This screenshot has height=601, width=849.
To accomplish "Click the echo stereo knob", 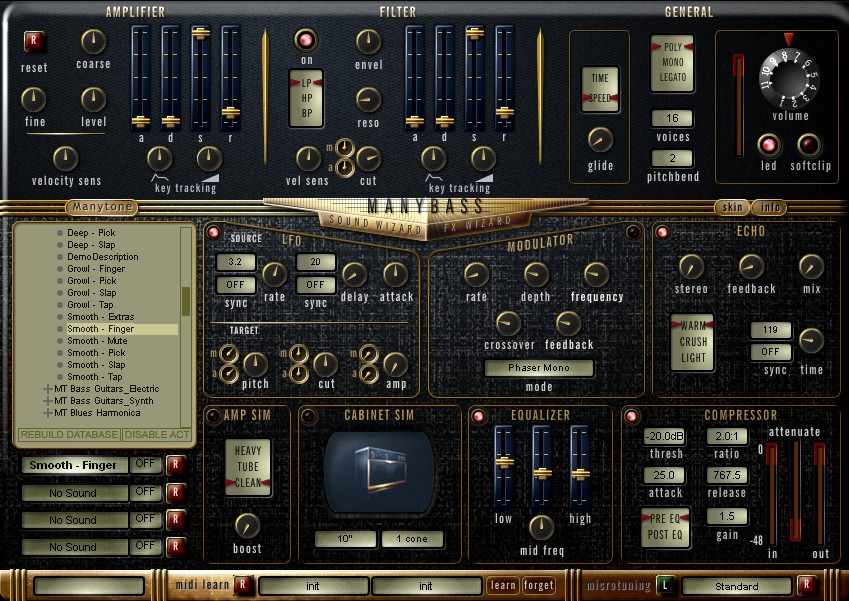I will 691,266.
